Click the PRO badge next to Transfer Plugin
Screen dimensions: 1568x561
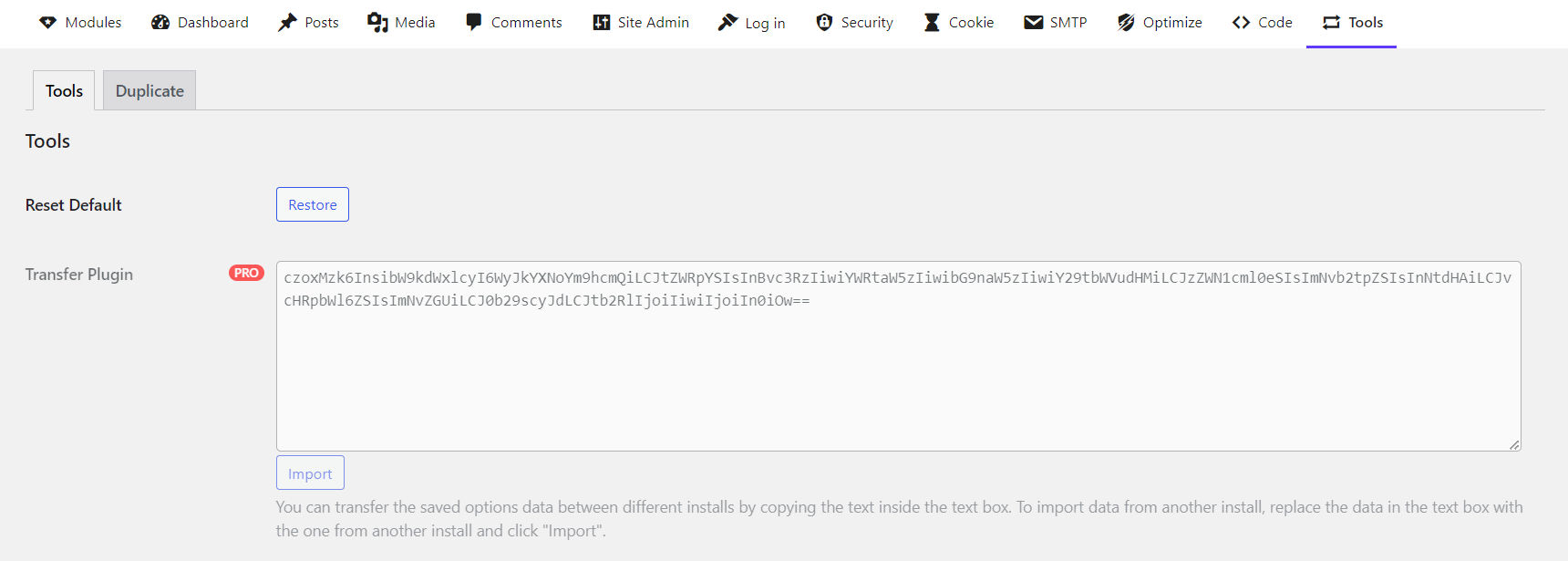click(244, 273)
